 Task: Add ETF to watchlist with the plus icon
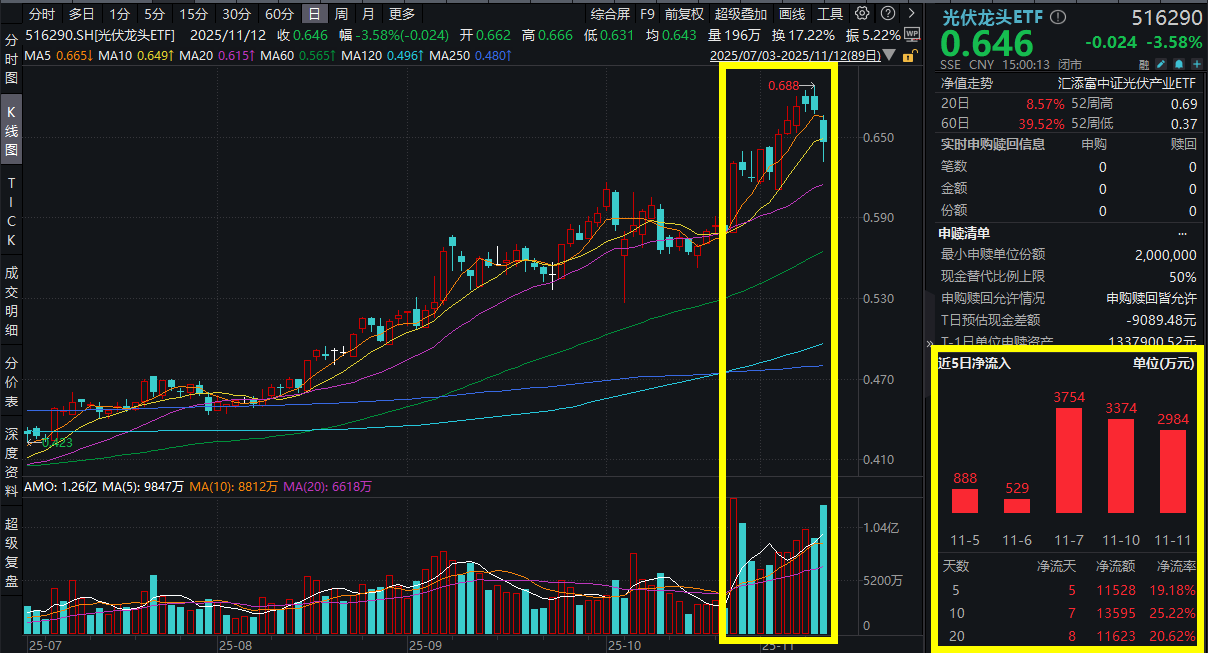1196,64
